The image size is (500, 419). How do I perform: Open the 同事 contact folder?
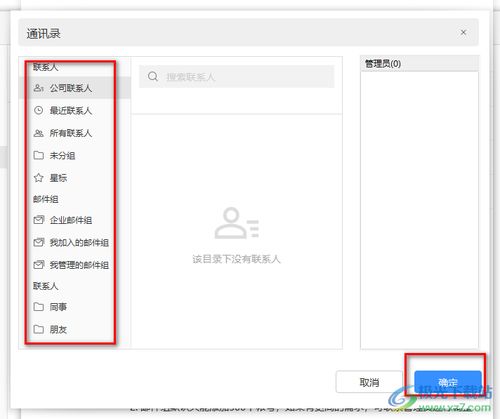point(74,307)
